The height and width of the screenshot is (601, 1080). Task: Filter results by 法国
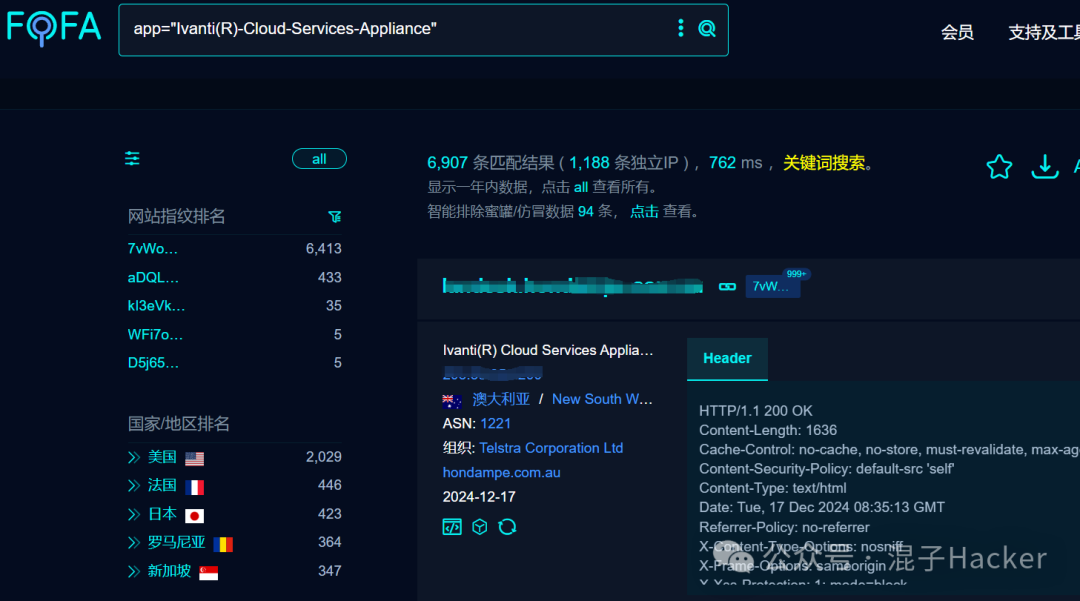(162, 486)
